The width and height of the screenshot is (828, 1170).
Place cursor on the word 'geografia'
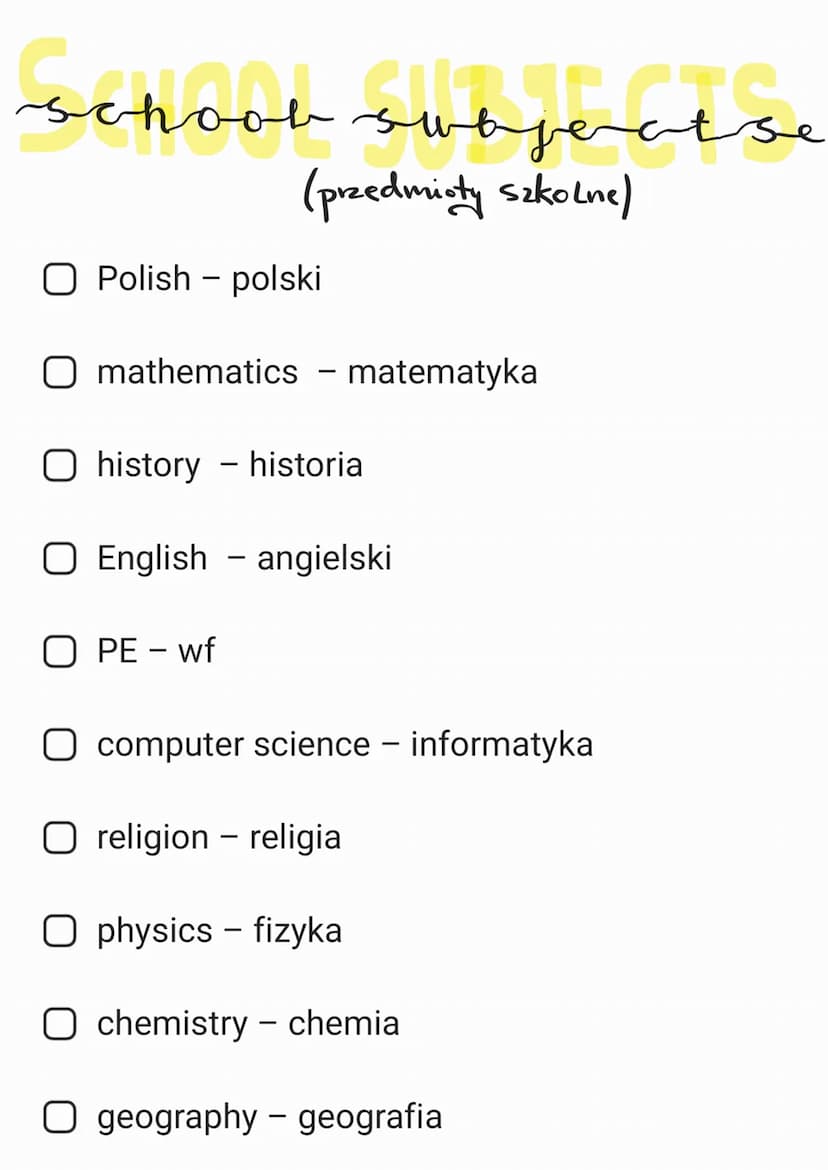tap(369, 1117)
